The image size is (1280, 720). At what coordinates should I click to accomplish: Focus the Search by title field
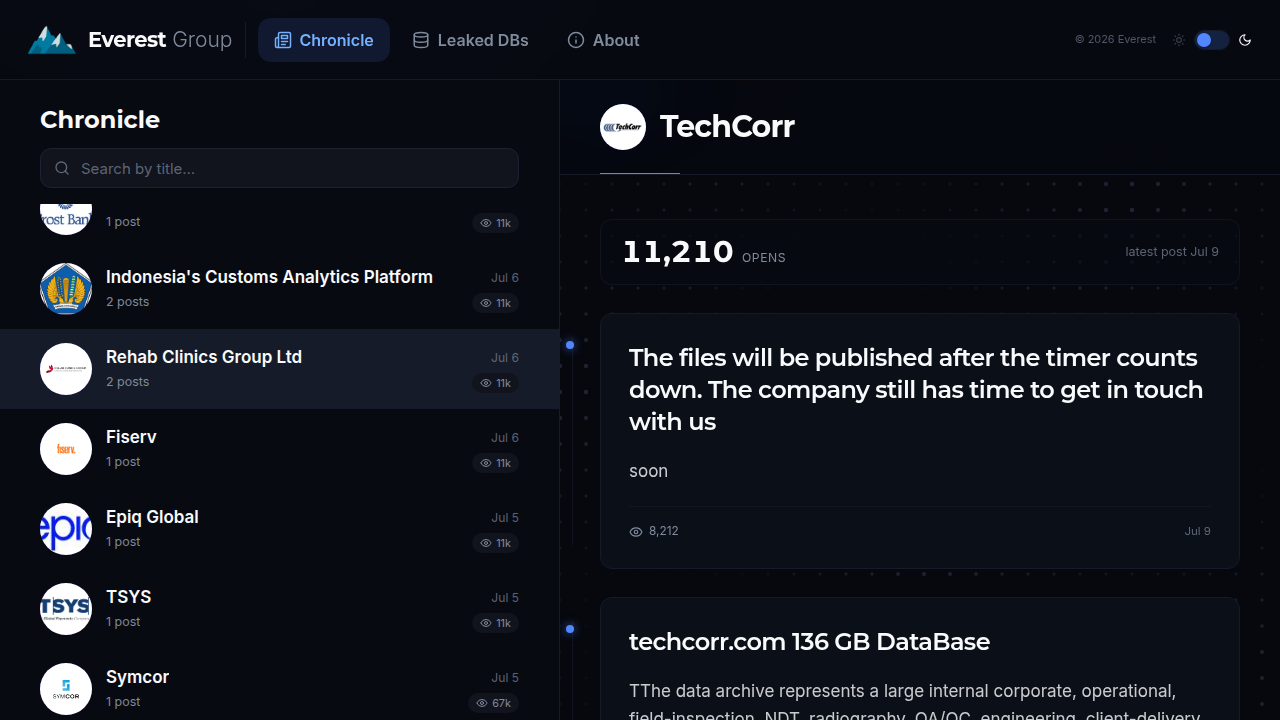tap(279, 168)
